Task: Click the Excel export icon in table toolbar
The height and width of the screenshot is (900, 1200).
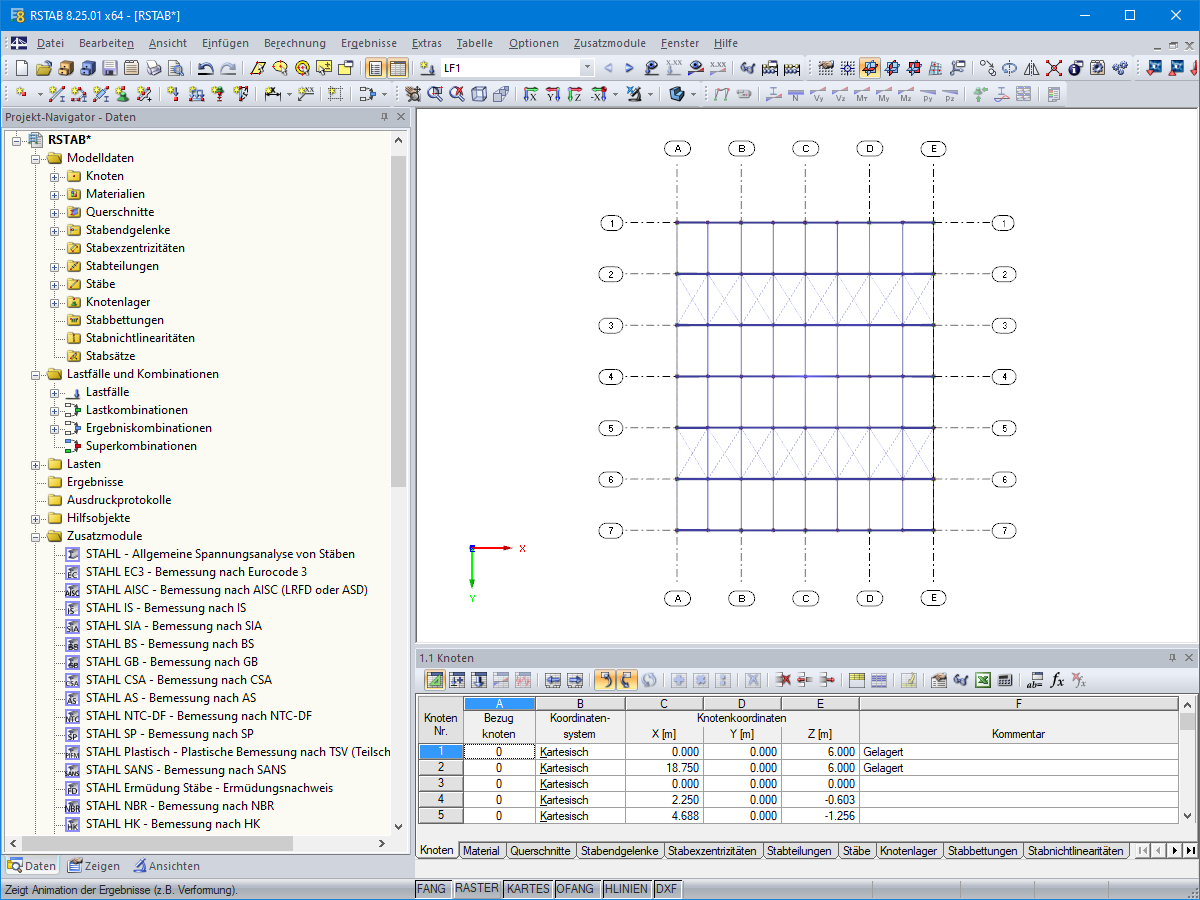Action: (x=983, y=680)
